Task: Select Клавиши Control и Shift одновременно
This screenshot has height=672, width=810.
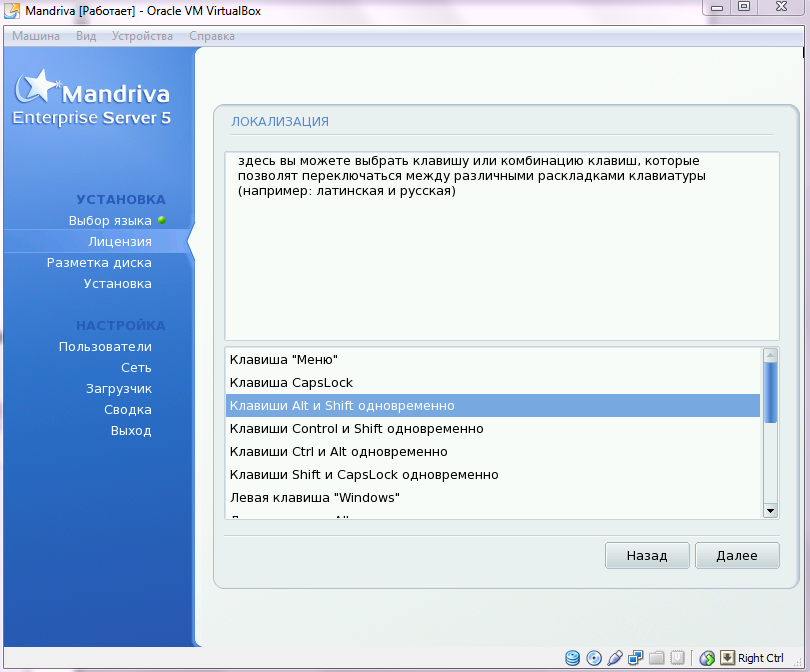Action: pyautogui.click(x=493, y=429)
